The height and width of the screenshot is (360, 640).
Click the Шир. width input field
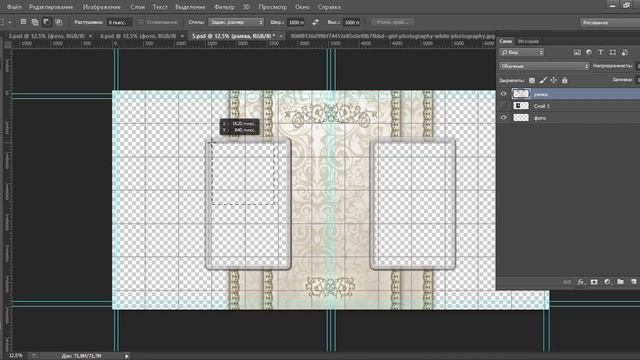pyautogui.click(x=296, y=22)
